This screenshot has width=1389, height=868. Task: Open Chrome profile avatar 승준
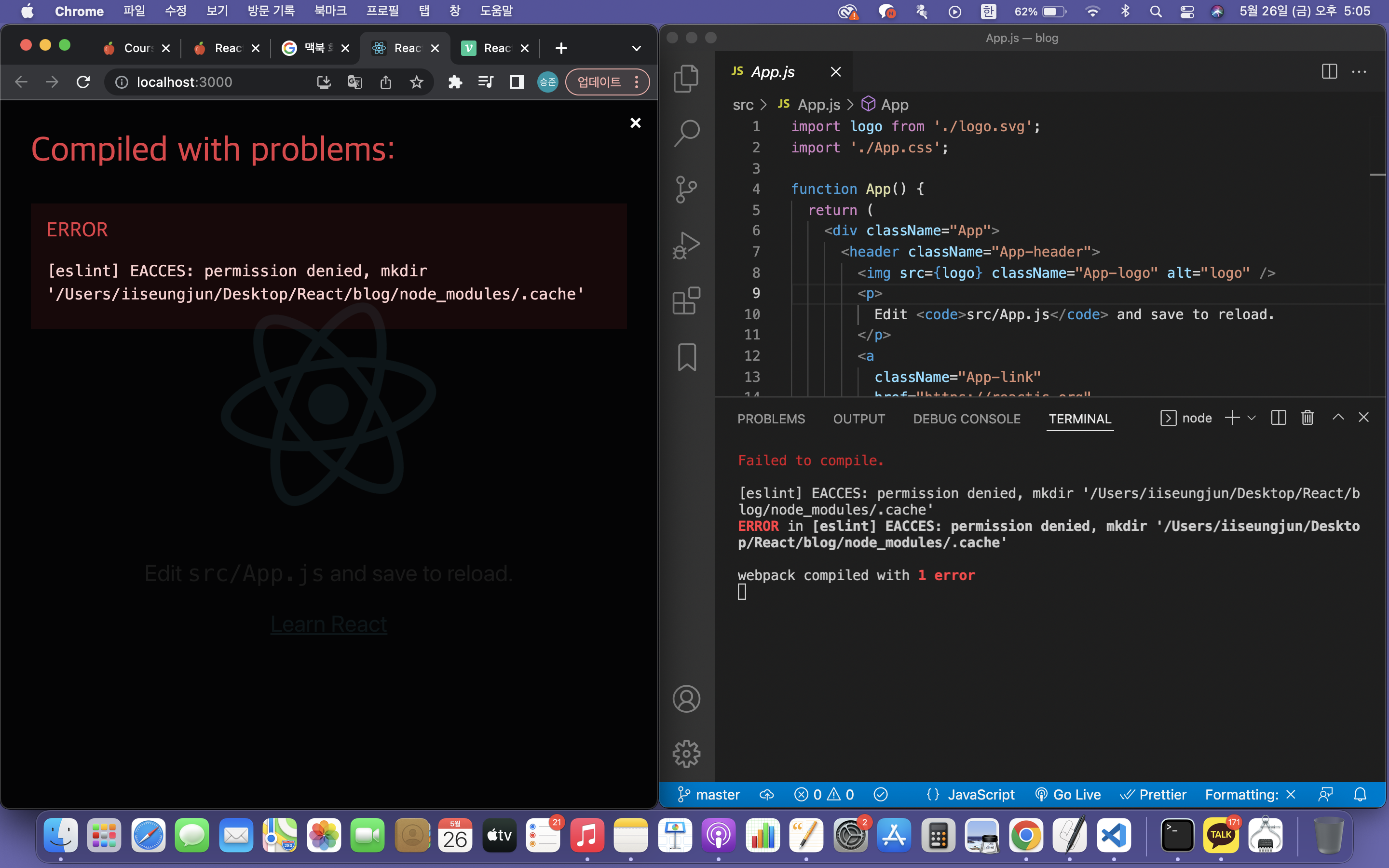(547, 82)
